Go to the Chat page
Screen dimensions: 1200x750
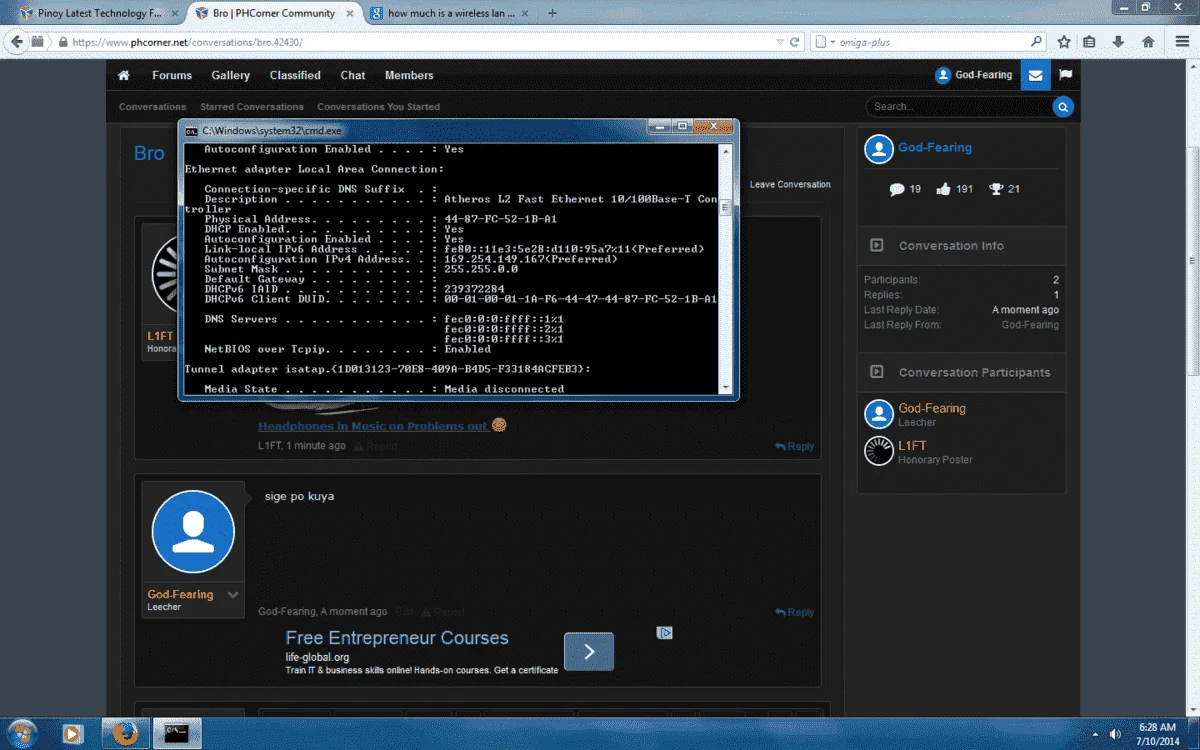(x=353, y=75)
